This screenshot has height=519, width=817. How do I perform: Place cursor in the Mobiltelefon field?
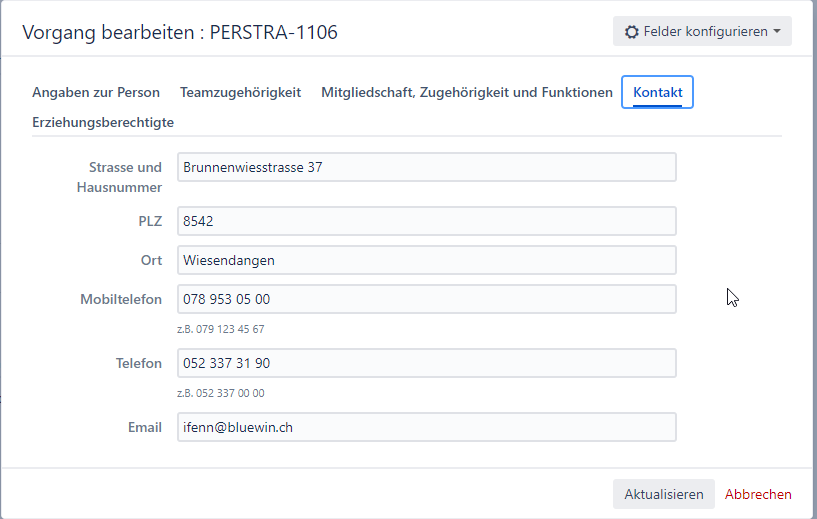[x=426, y=299]
